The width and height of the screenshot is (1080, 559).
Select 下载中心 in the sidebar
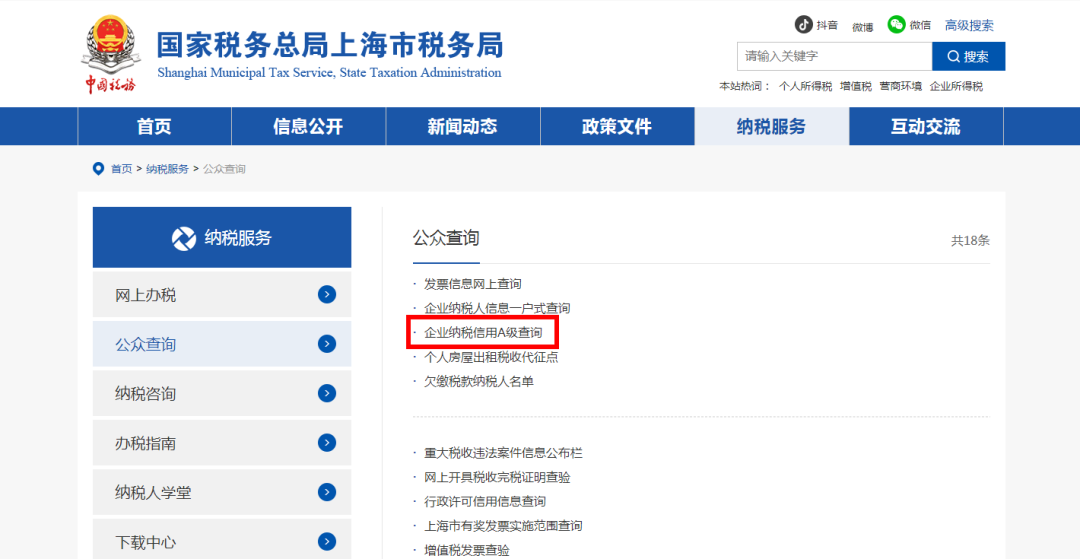(x=222, y=541)
